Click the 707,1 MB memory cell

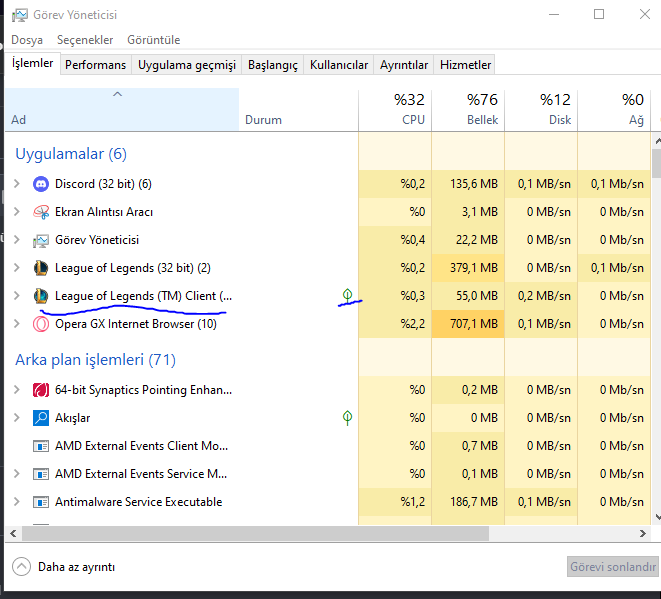468,324
